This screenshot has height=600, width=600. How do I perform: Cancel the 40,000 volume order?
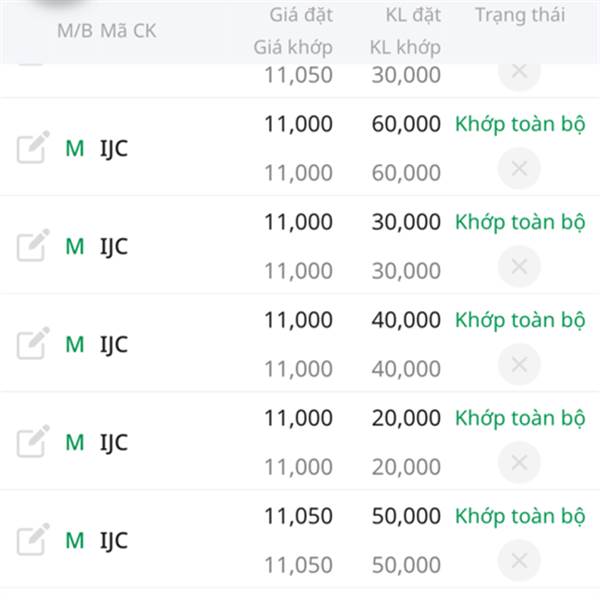point(519,365)
